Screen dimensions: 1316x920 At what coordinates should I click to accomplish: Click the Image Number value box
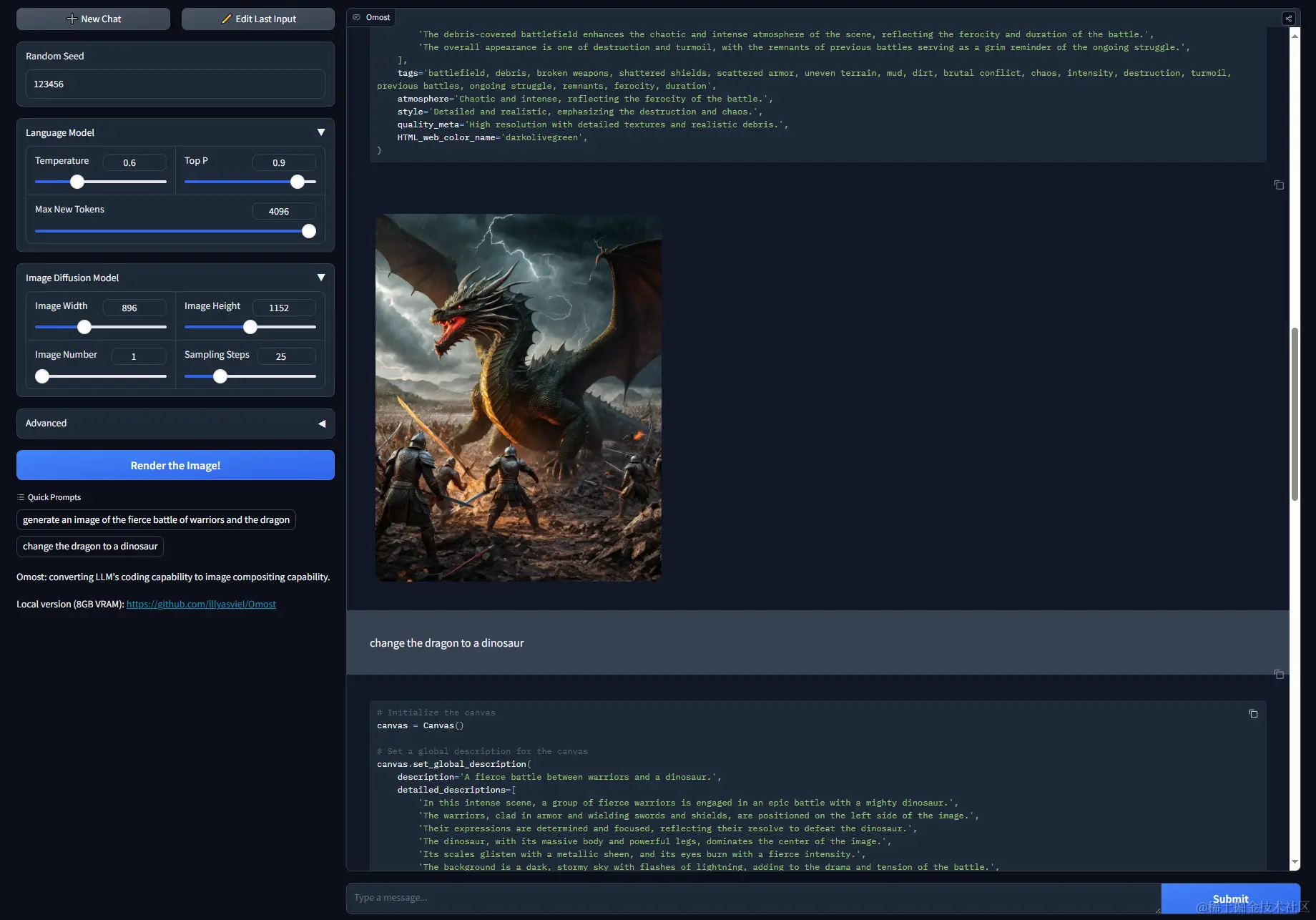[x=139, y=356]
